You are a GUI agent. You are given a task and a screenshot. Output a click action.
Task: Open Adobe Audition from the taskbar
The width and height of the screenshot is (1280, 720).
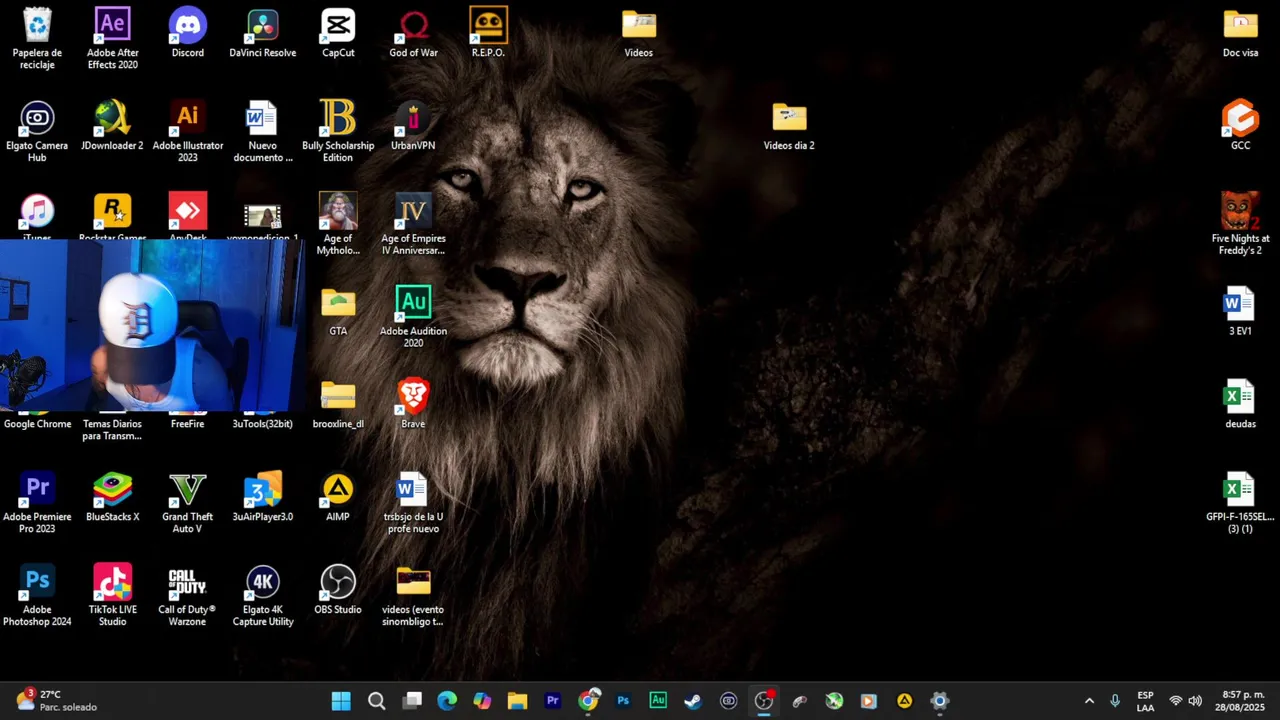click(x=658, y=701)
